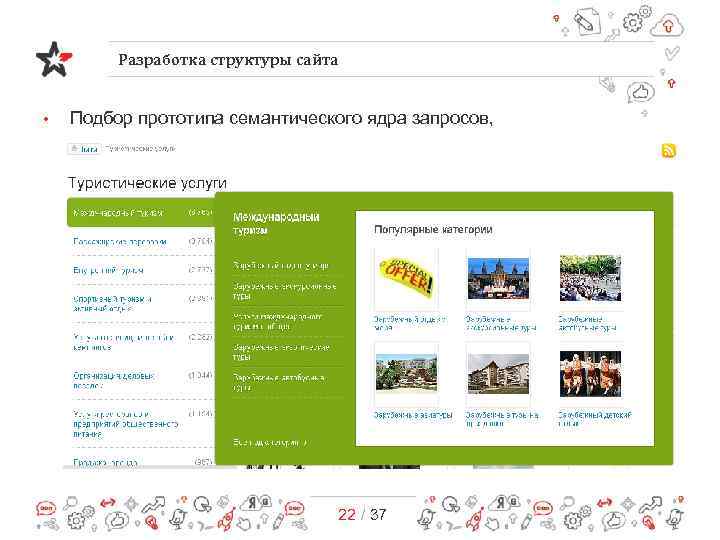Viewport: 720px width, 540px height.
Task: Click the Международный туризм heading in the green panel
Action: point(276,223)
